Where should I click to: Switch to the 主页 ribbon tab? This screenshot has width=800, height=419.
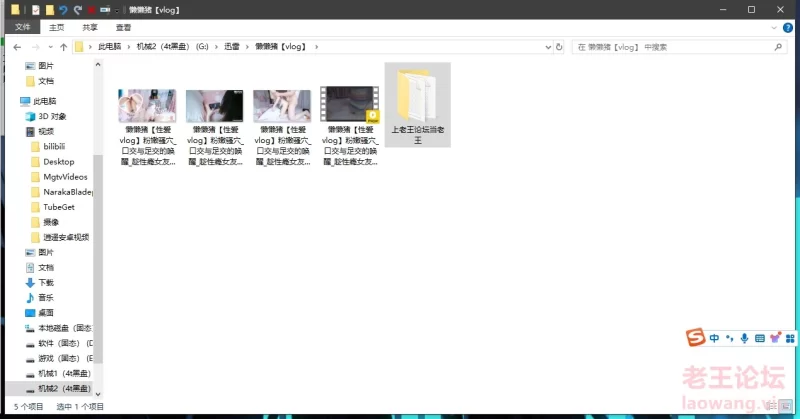point(57,27)
